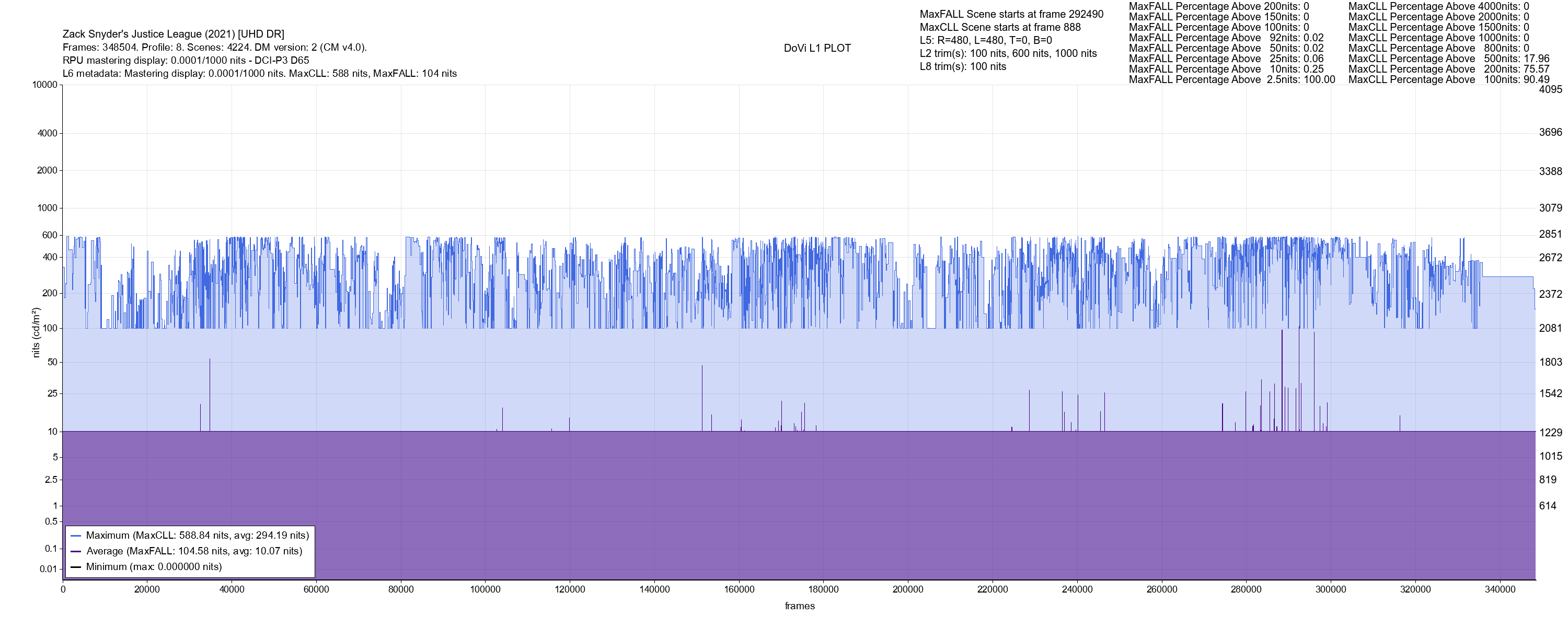Click the 100000 tick on frames axis

[485, 589]
